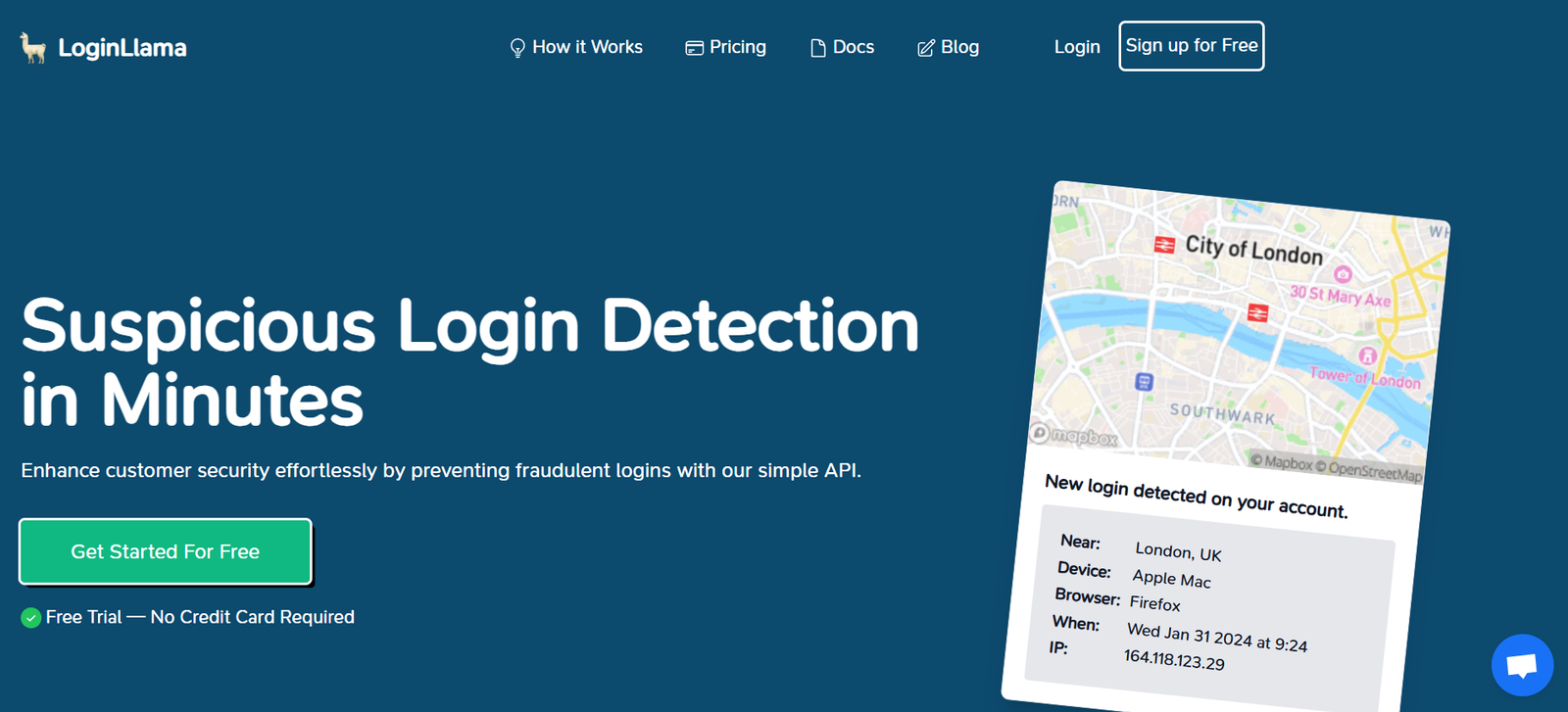Screen dimensions: 1568x712
Task: Go to the Pricing page
Action: [737, 47]
